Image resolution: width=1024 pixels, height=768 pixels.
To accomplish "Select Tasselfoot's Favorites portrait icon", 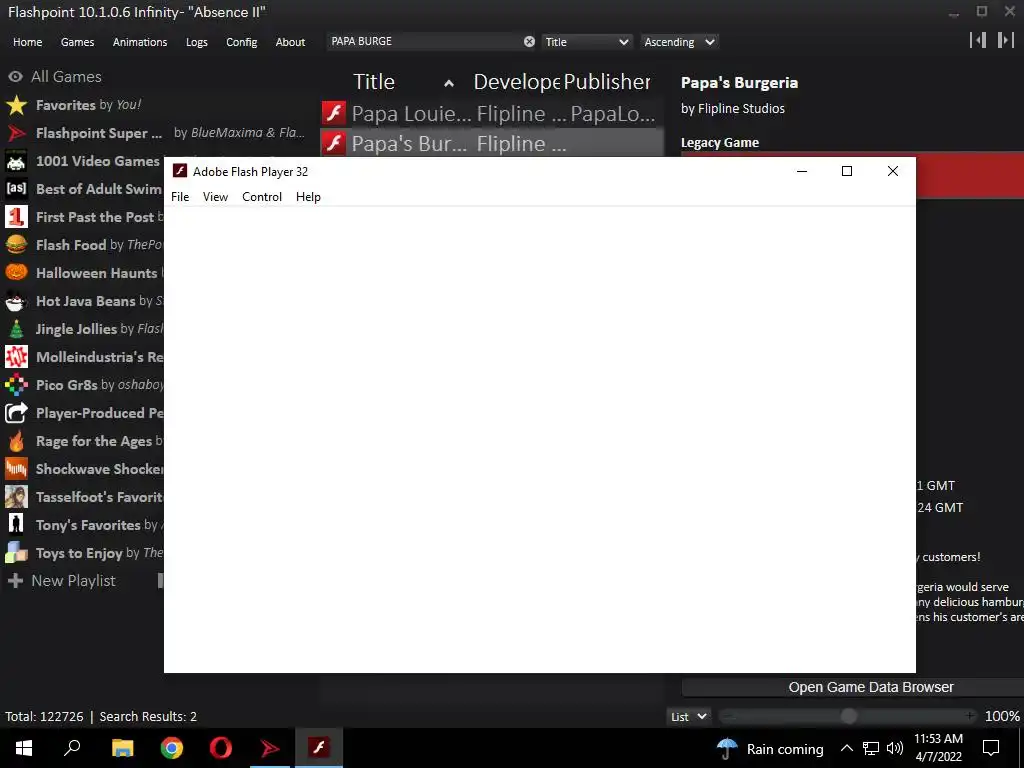I will point(16,497).
